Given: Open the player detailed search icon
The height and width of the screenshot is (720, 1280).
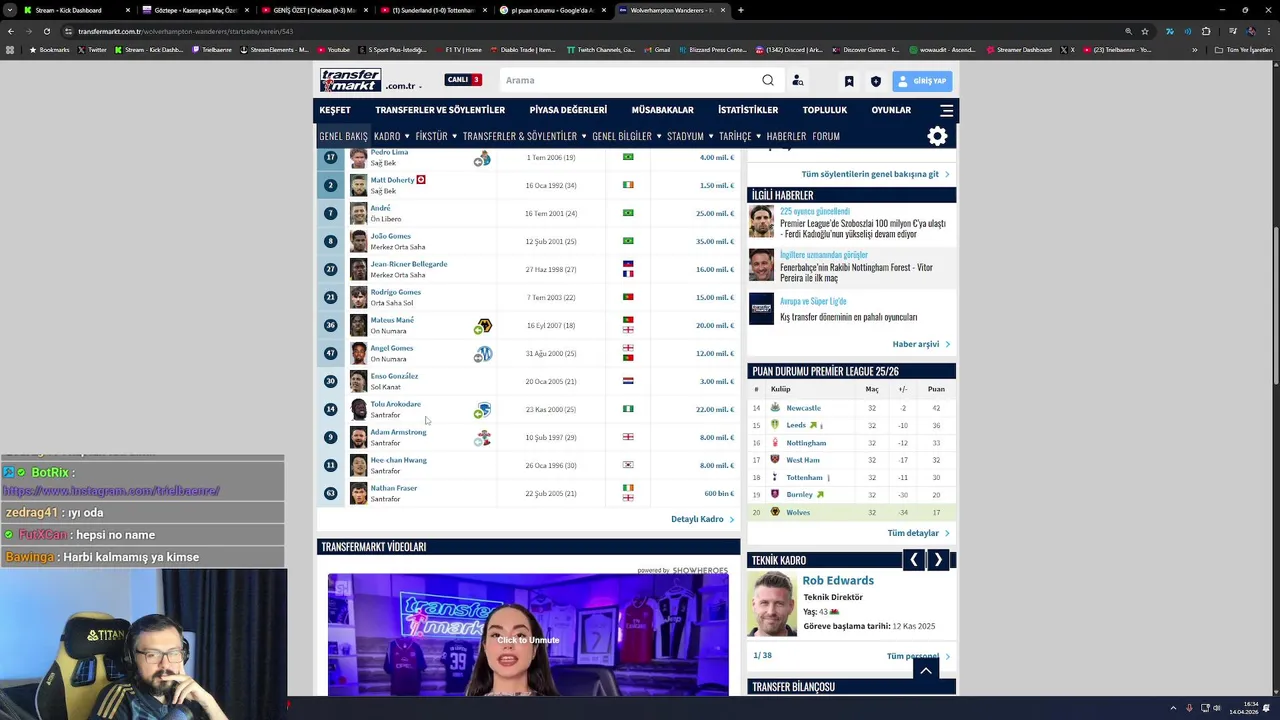Looking at the screenshot, I should (x=798, y=80).
